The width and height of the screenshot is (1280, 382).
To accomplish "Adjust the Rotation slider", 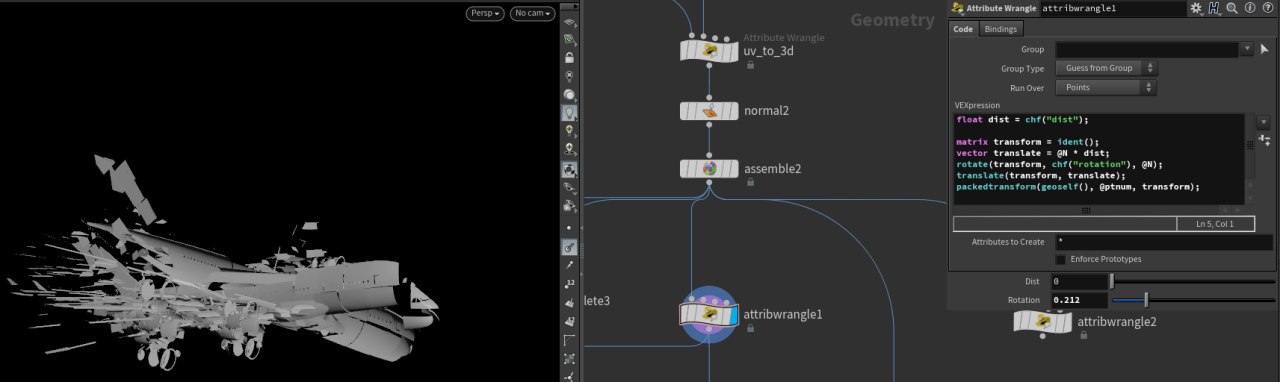I will click(x=1192, y=300).
